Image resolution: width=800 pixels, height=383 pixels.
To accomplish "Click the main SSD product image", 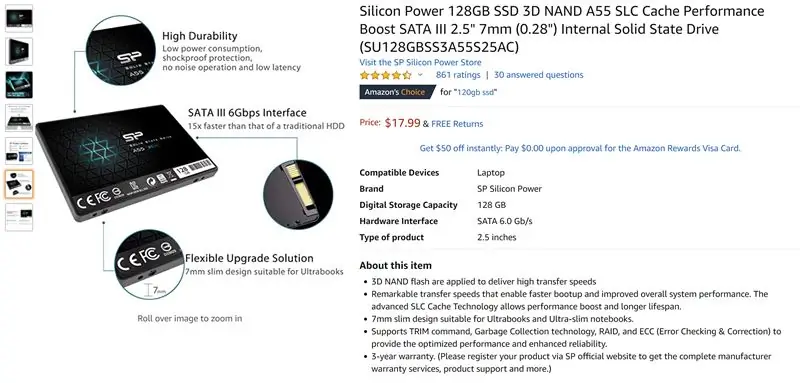I will coord(126,163).
